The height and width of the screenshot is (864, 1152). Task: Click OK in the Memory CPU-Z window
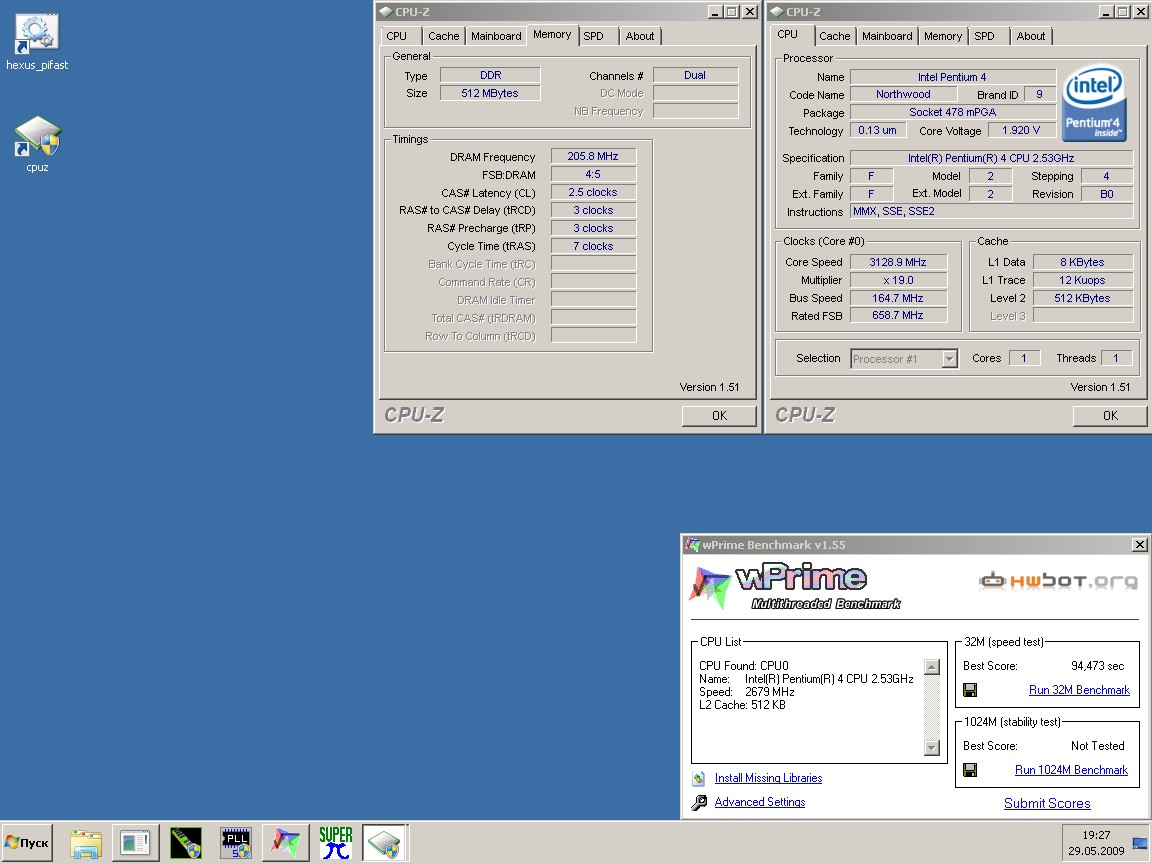719,416
